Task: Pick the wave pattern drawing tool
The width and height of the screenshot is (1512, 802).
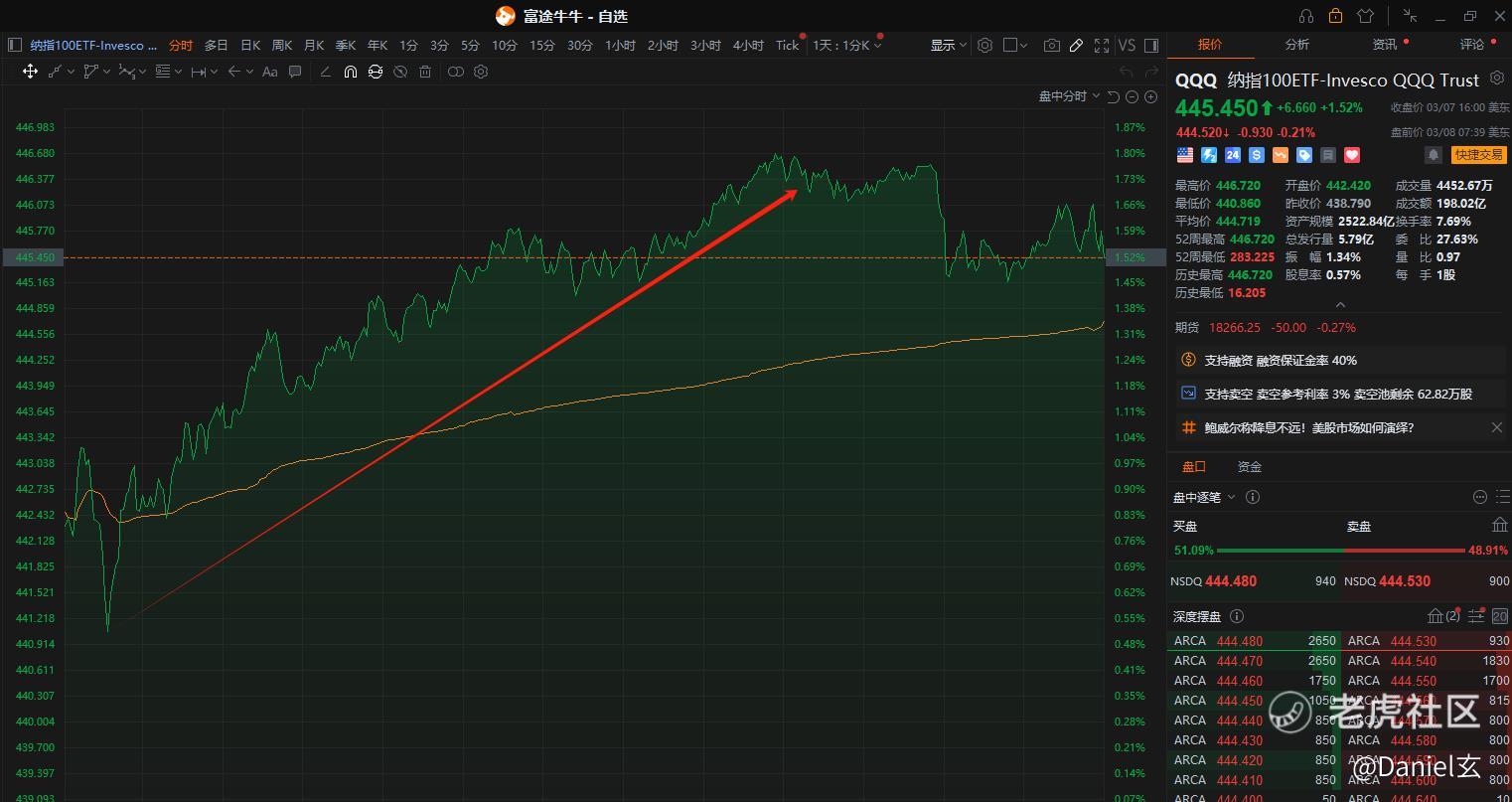Action: [126, 72]
